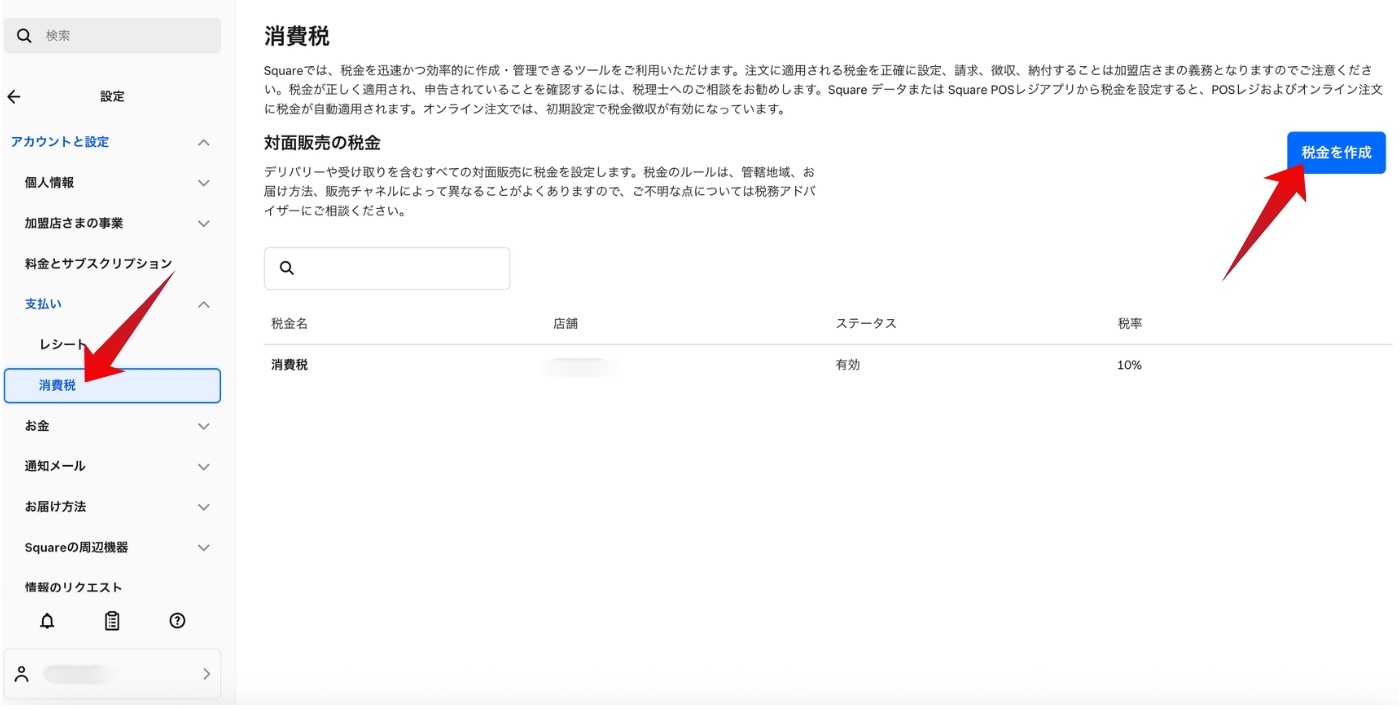Click the 設定 sidebar title
Viewport: 1399px width, 709px height.
112,97
